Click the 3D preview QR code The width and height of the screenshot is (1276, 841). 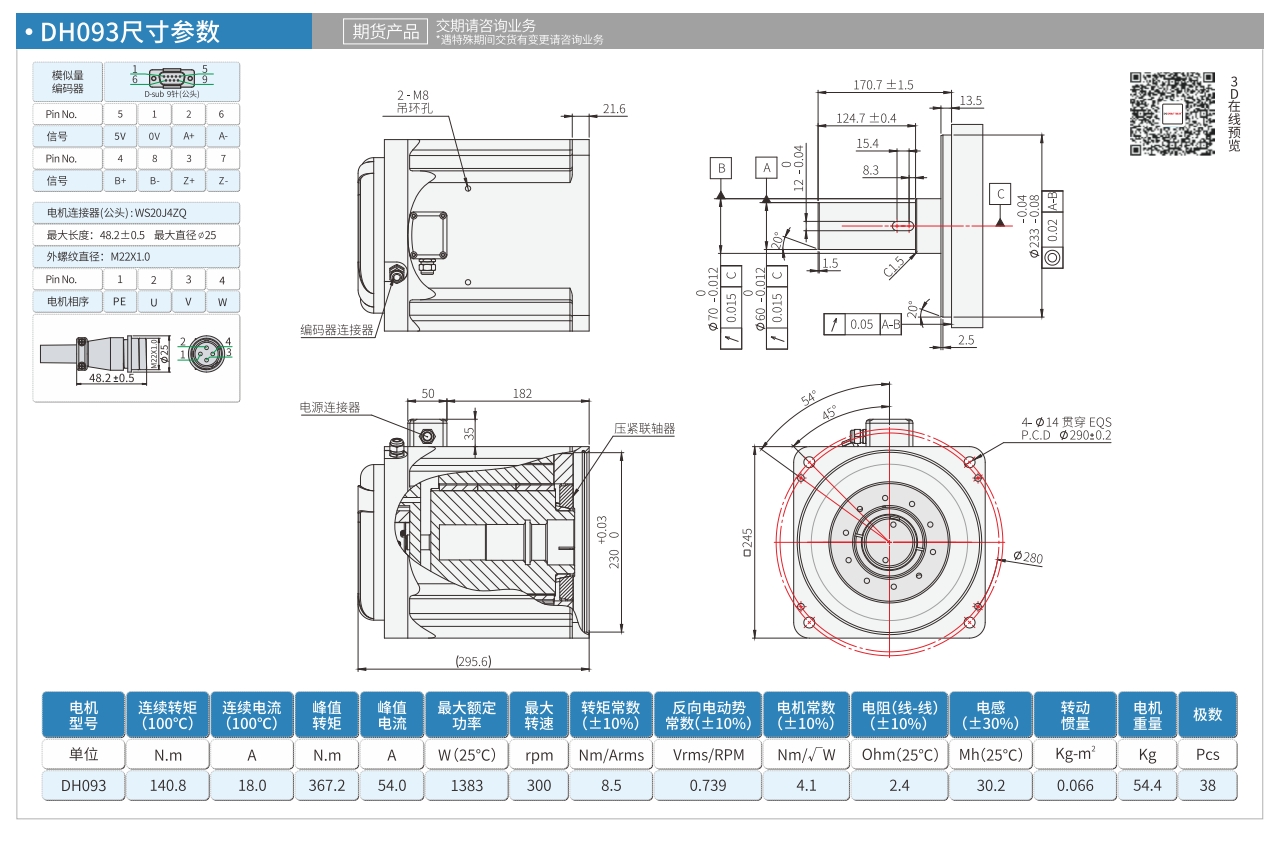point(1172,114)
